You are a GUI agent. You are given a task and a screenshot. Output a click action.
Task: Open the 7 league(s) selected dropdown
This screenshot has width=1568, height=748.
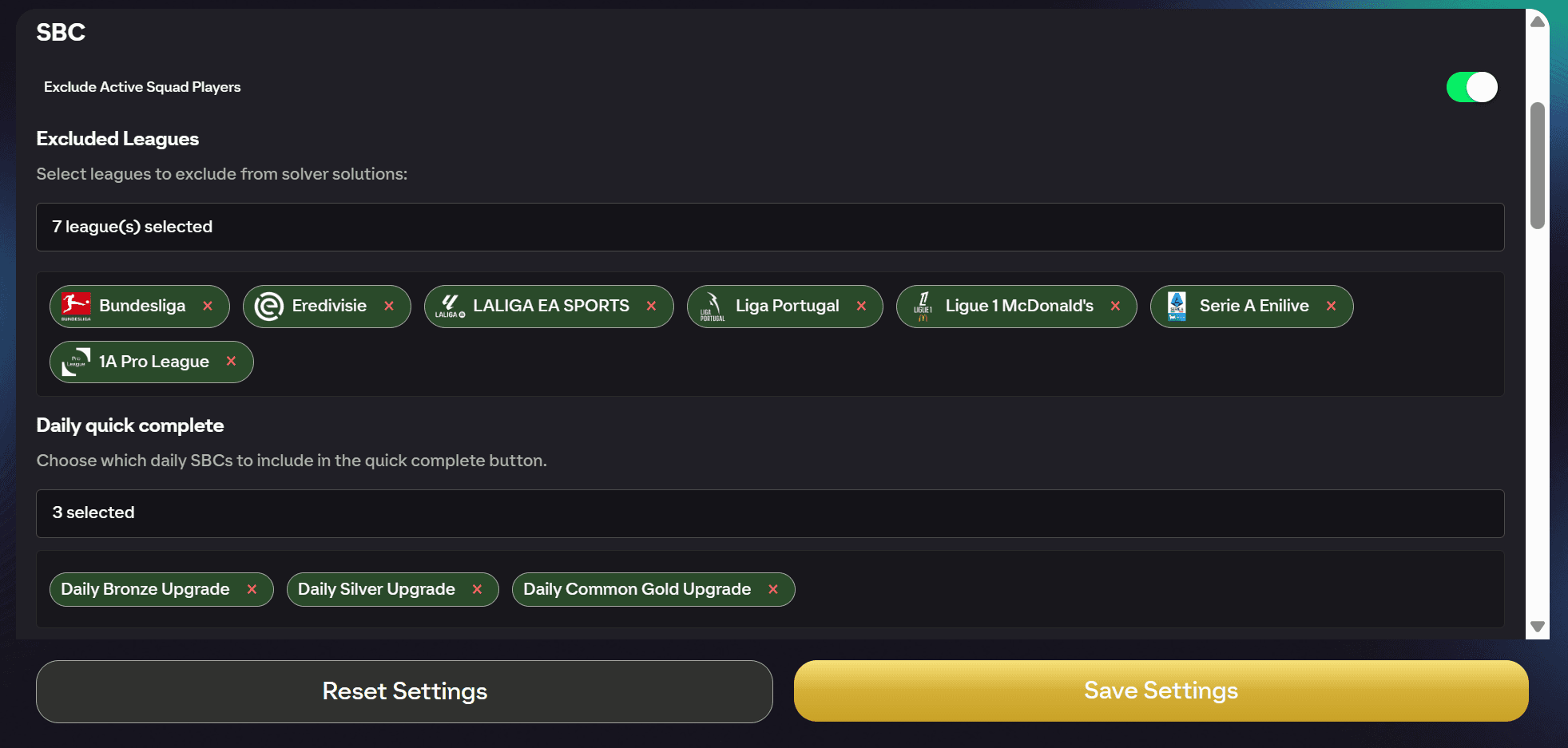(x=770, y=227)
